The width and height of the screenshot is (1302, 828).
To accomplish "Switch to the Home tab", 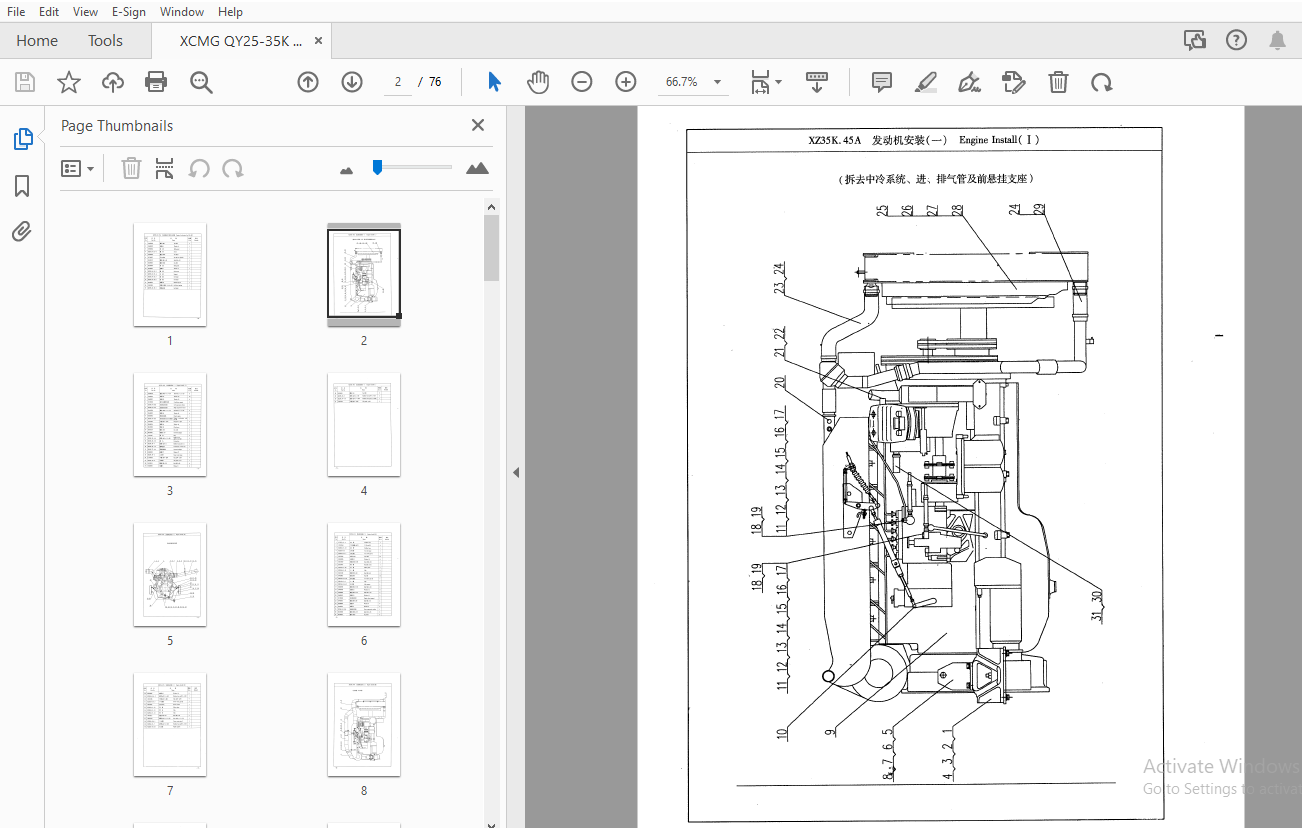I will (37, 41).
